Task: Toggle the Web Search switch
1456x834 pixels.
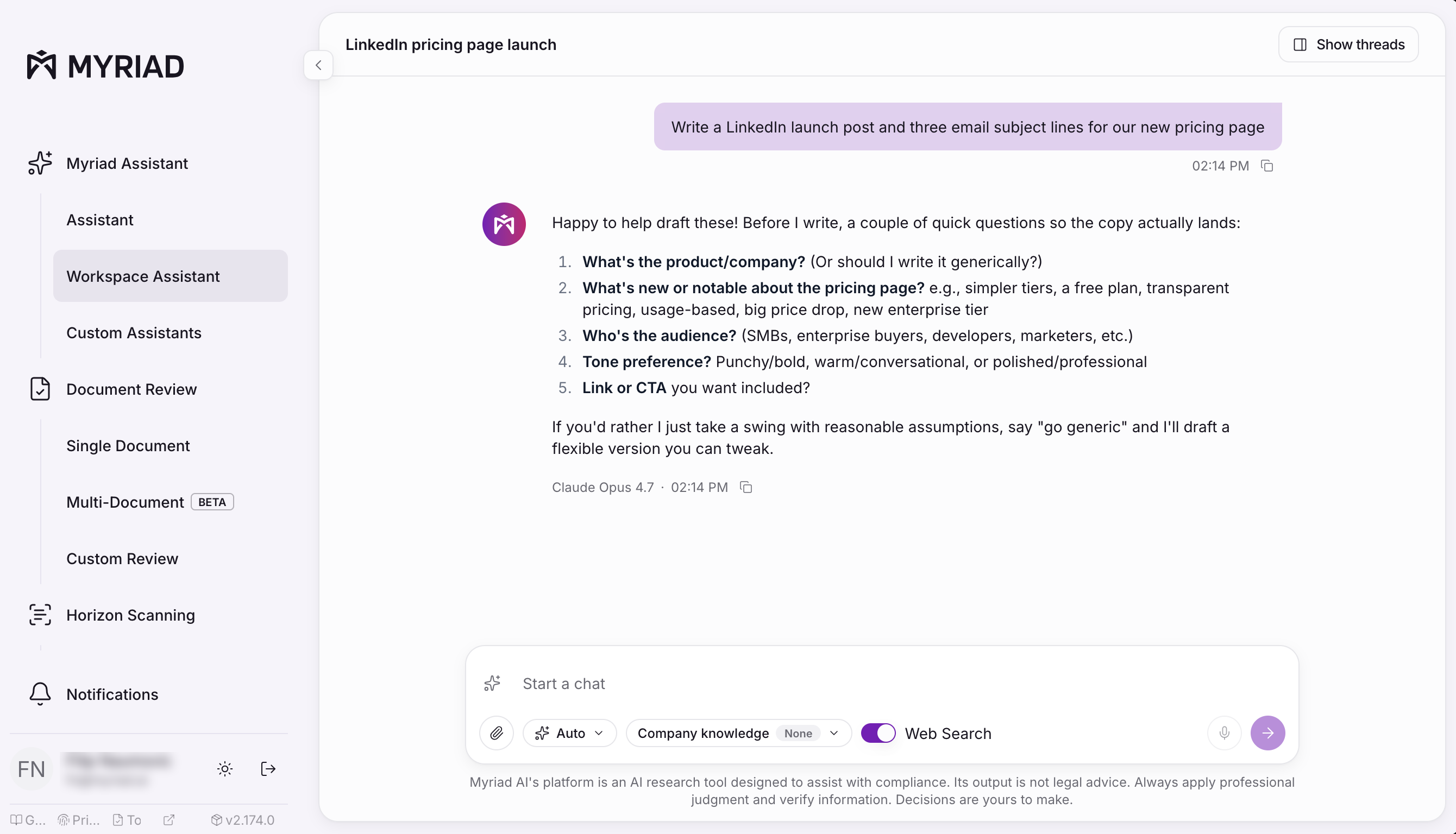Action: (878, 733)
